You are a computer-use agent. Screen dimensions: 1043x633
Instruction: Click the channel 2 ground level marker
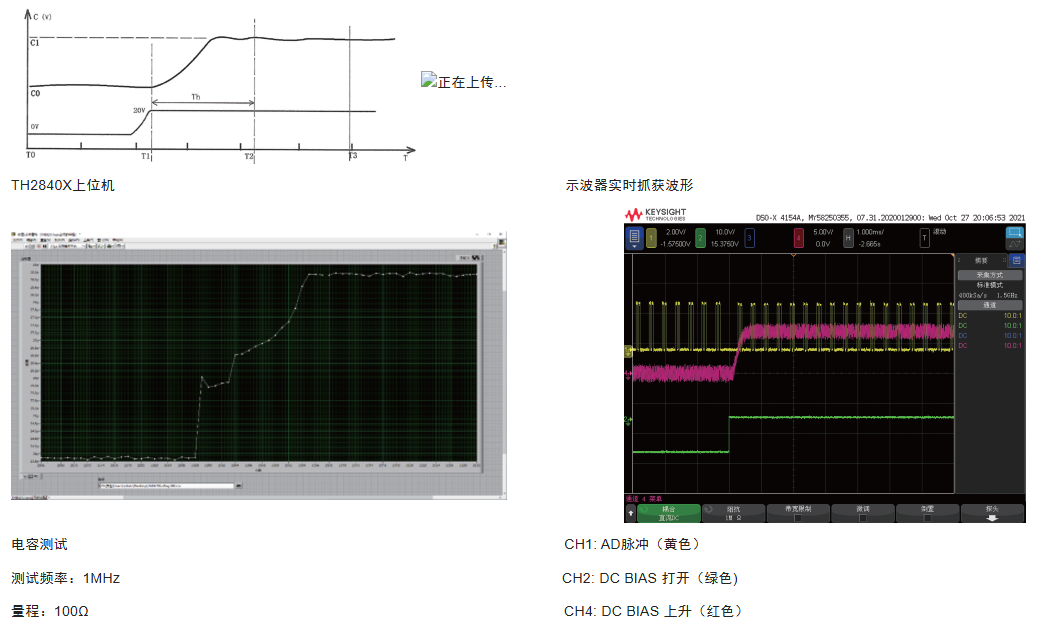pyautogui.click(x=628, y=420)
